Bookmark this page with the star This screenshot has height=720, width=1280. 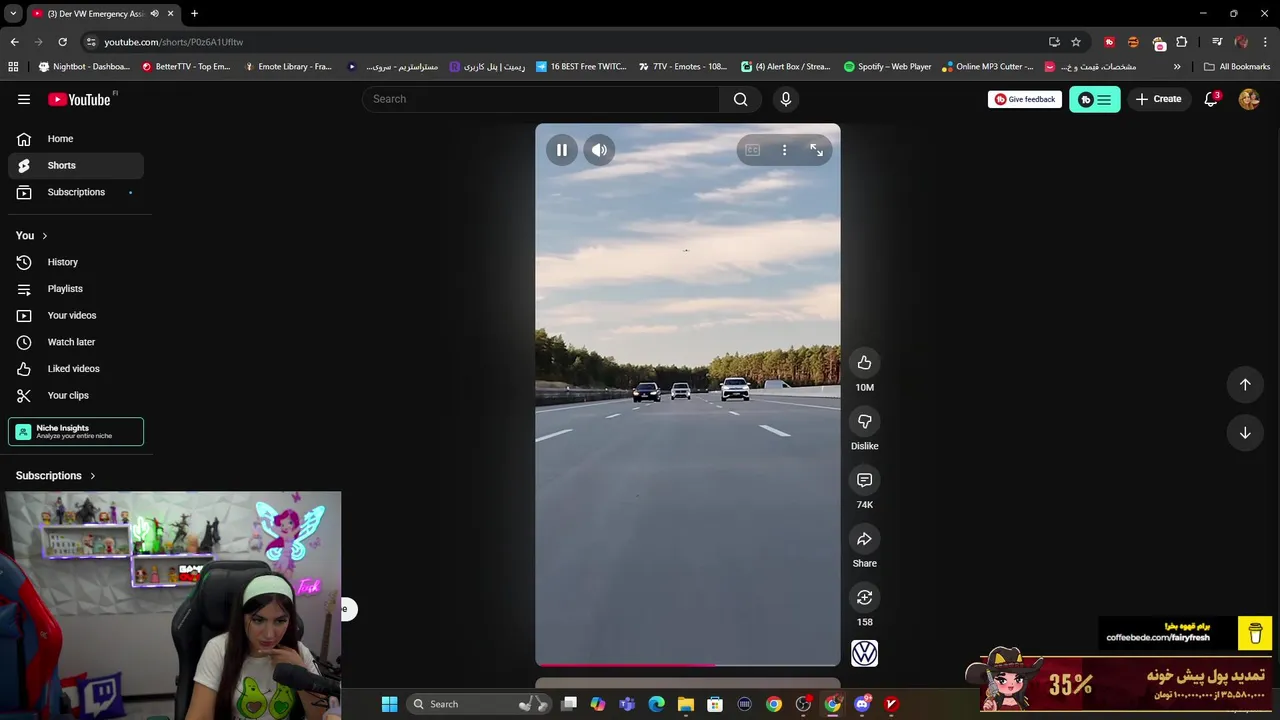pos(1076,42)
